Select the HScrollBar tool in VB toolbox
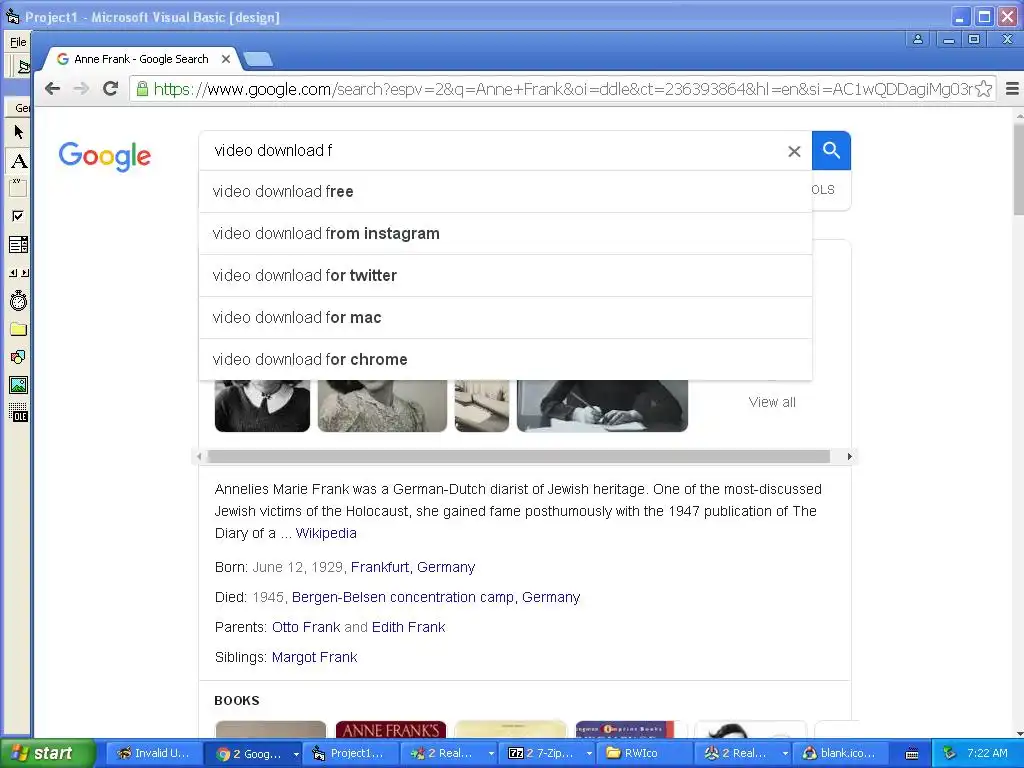Image resolution: width=1024 pixels, height=768 pixels. pyautogui.click(x=18, y=273)
